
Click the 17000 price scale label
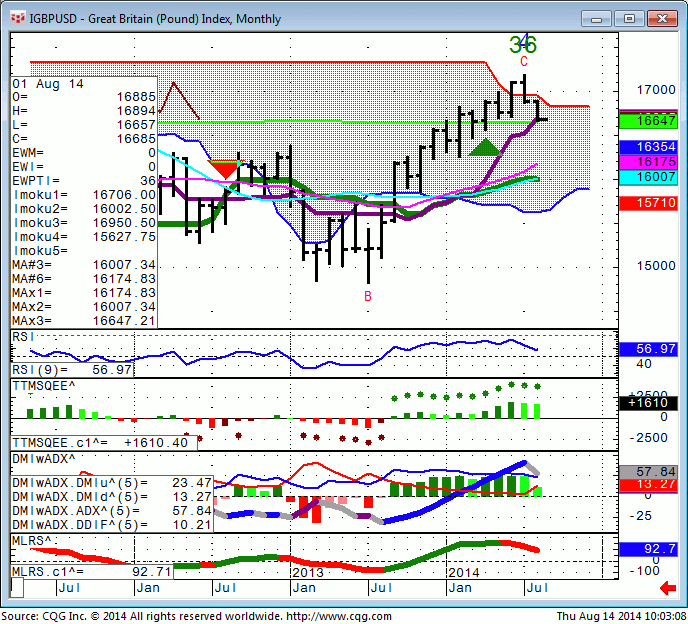coord(656,90)
